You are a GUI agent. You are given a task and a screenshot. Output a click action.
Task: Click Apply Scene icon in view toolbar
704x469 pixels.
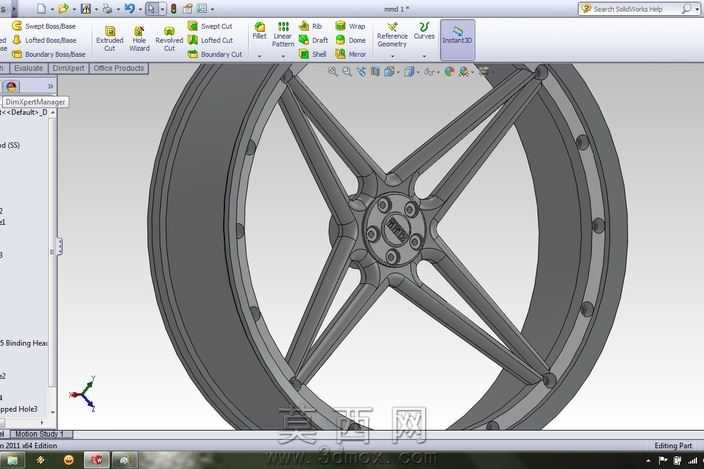464,71
